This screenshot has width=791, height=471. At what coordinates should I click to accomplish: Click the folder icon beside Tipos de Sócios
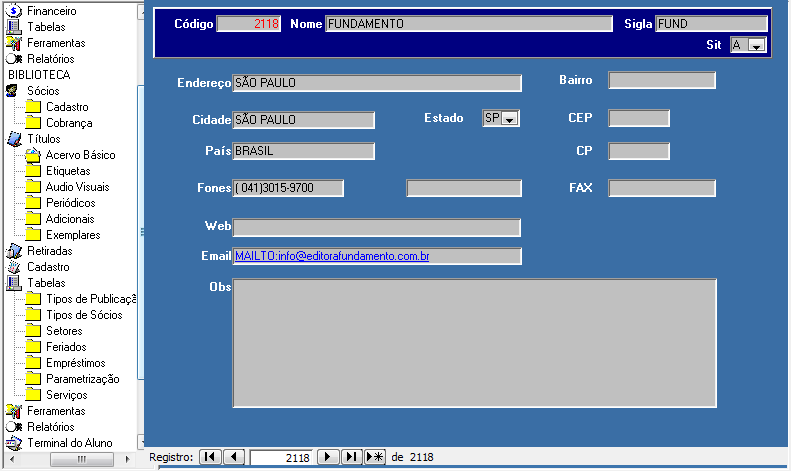click(33, 315)
